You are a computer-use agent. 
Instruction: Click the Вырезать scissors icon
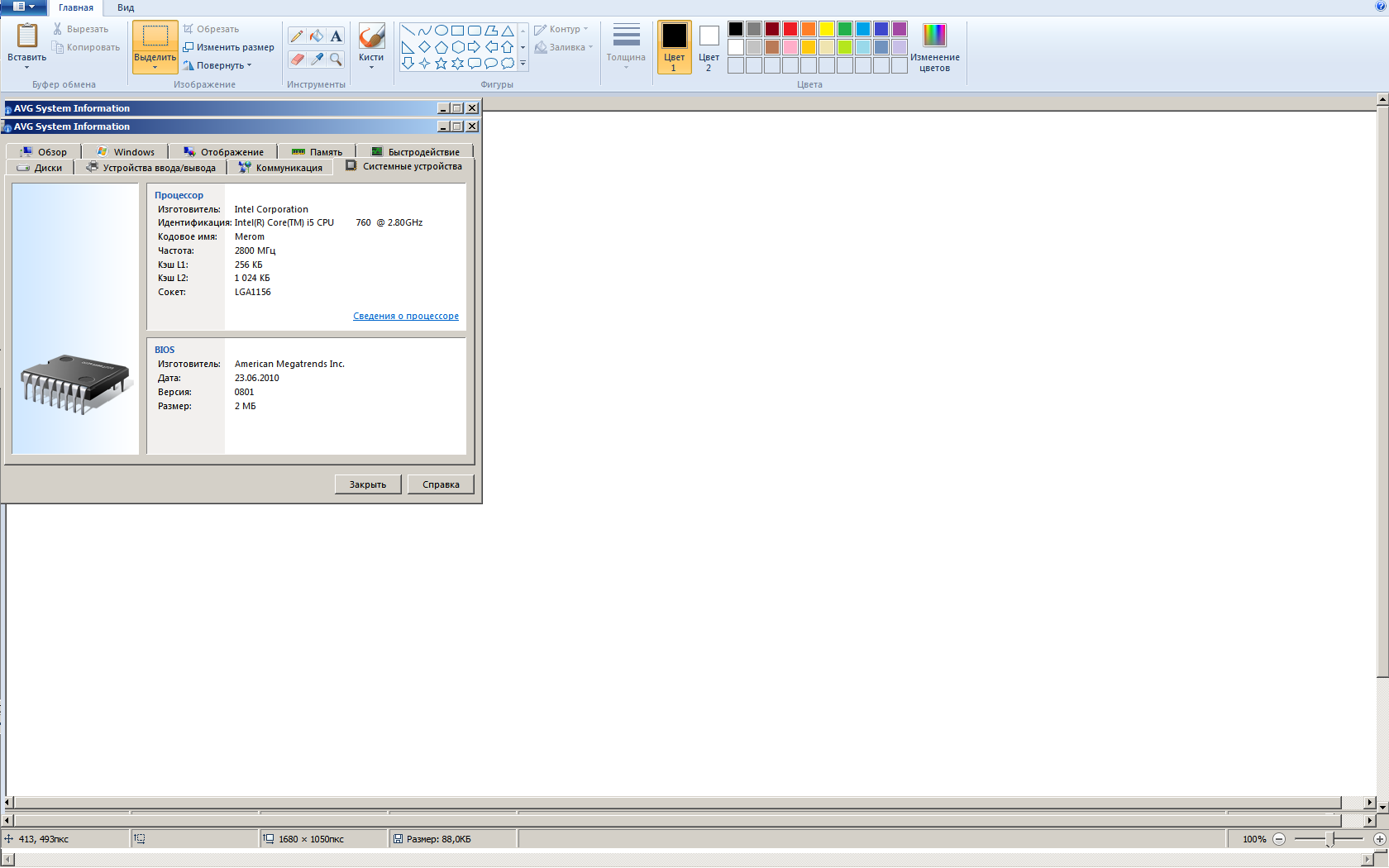pyautogui.click(x=57, y=29)
